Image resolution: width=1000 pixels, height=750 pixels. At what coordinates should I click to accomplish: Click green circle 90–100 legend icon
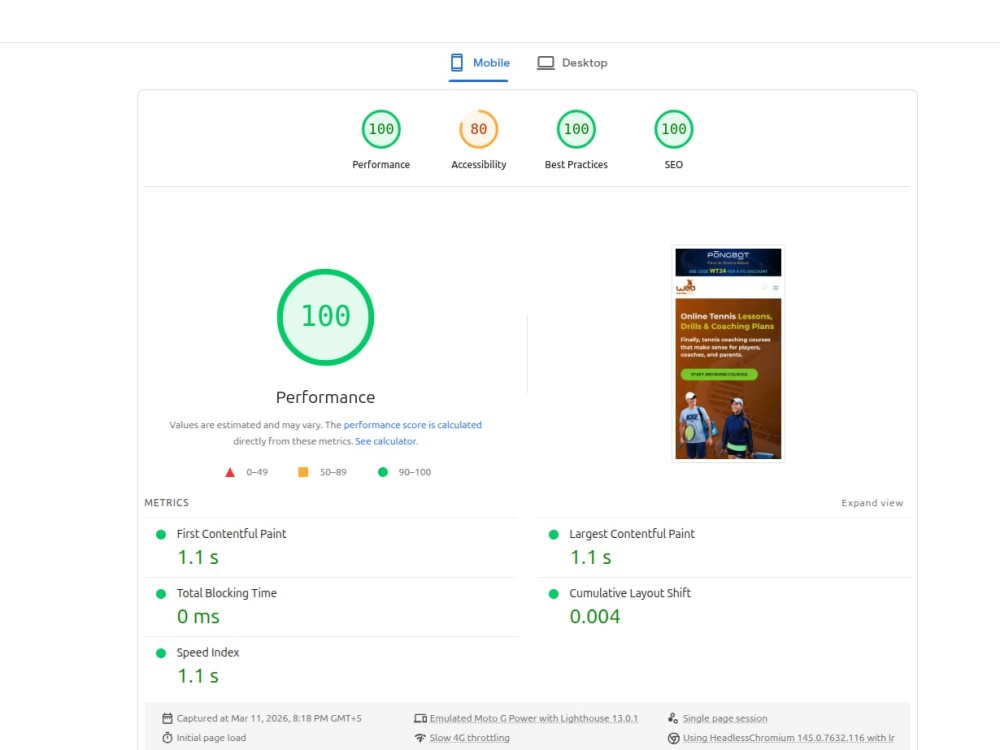point(383,472)
